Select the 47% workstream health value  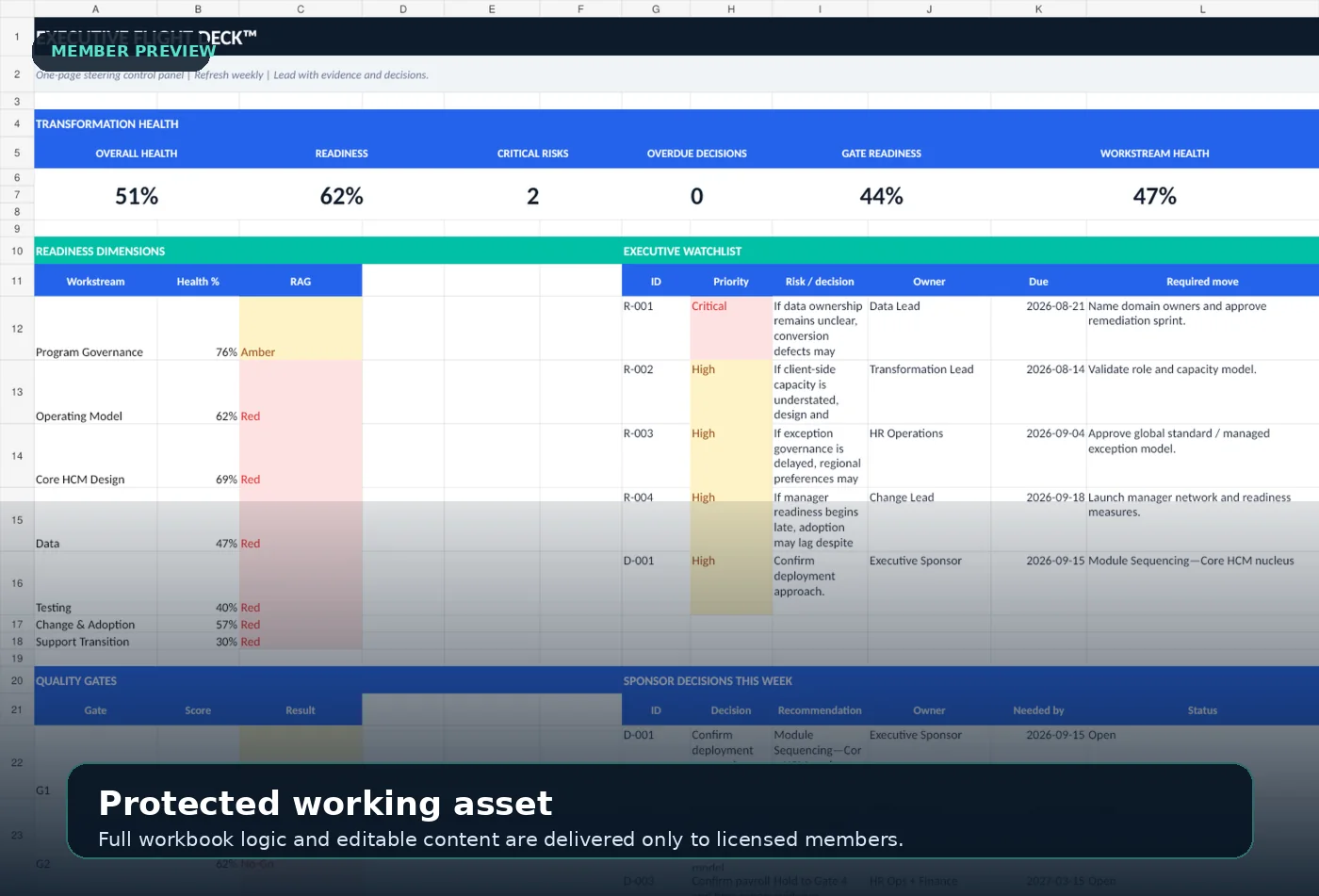pos(1154,196)
